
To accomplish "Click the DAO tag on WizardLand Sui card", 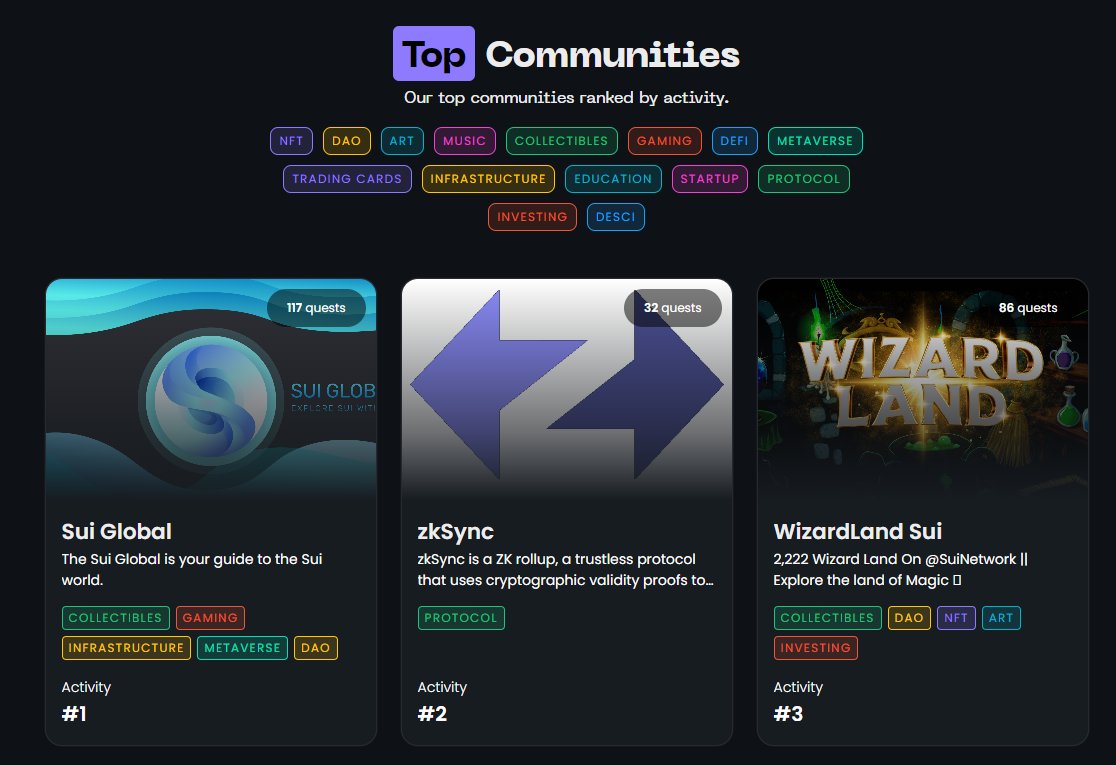I will coord(908,617).
